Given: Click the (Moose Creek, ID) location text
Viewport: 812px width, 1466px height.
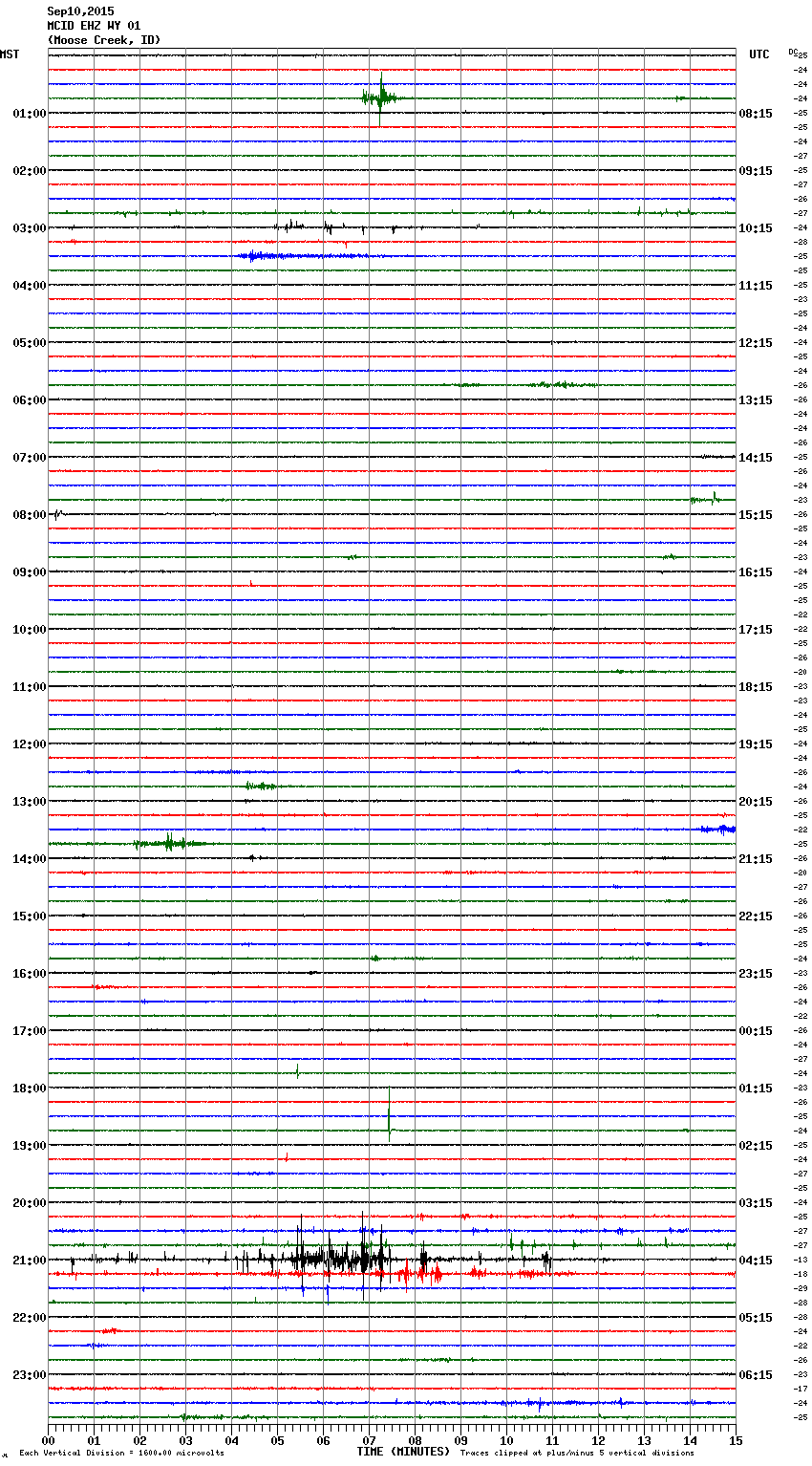Looking at the screenshot, I should click(x=104, y=40).
